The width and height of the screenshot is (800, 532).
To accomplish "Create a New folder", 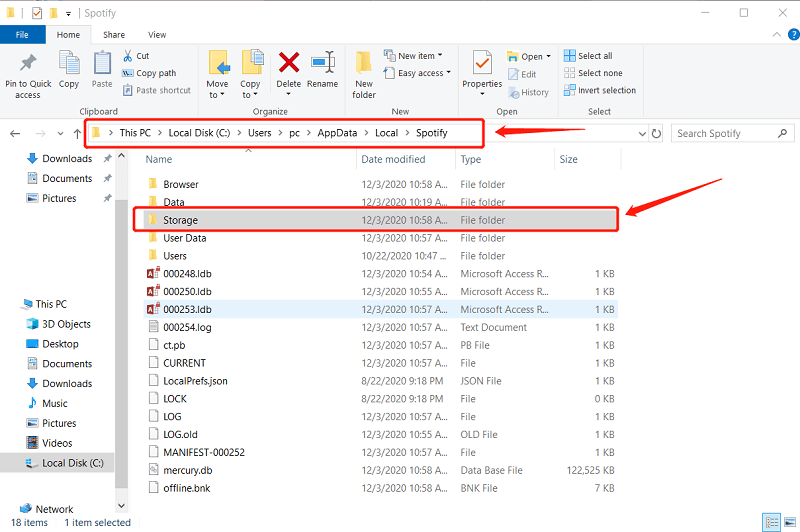I will (364, 74).
